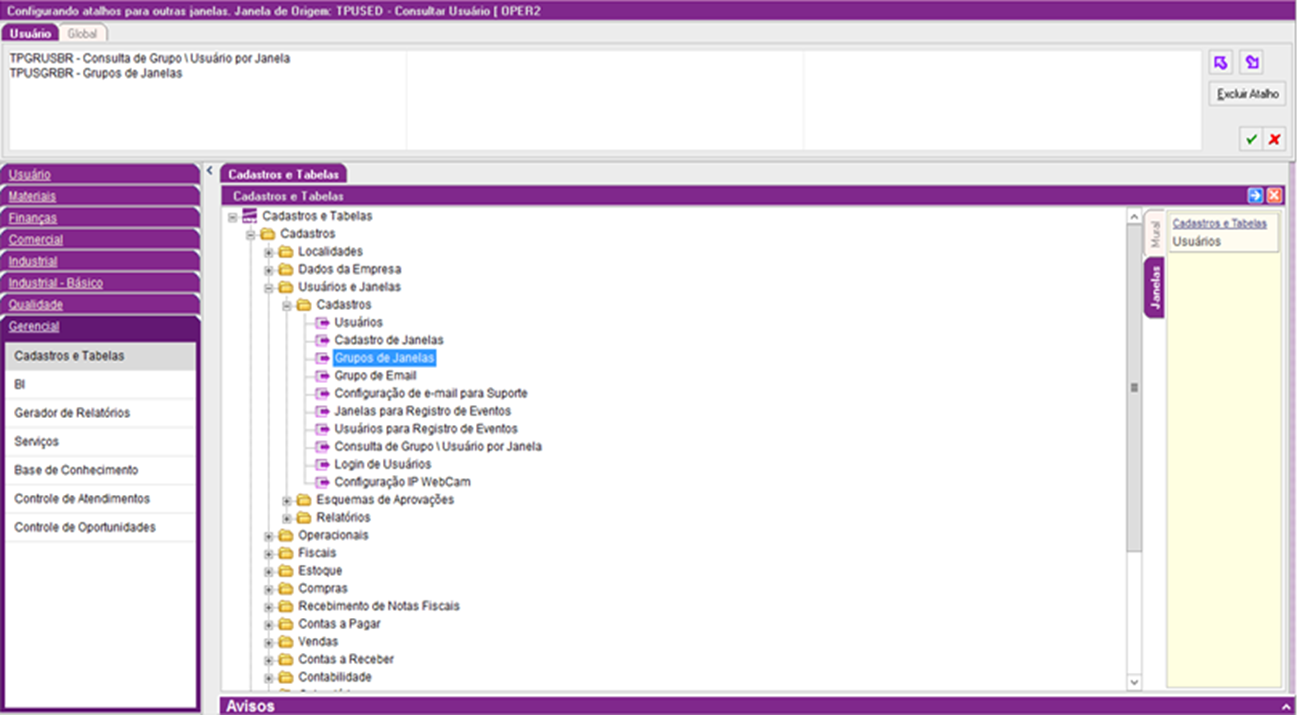This screenshot has height=715, width=1298.
Task: Select the Janelas vertical tab
Action: (1154, 289)
